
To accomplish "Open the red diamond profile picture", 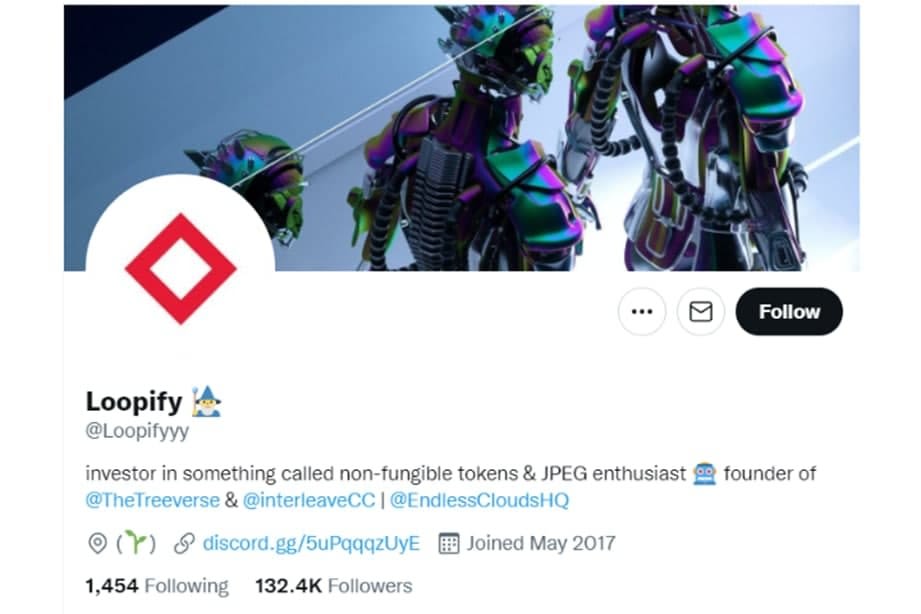I will pyautogui.click(x=180, y=269).
